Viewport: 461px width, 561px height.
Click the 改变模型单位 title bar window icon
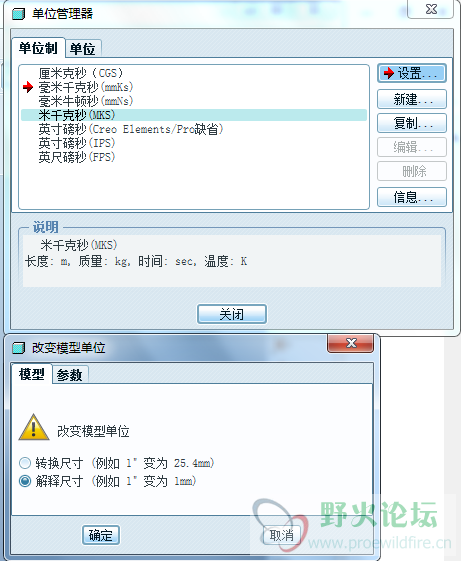tap(19, 348)
